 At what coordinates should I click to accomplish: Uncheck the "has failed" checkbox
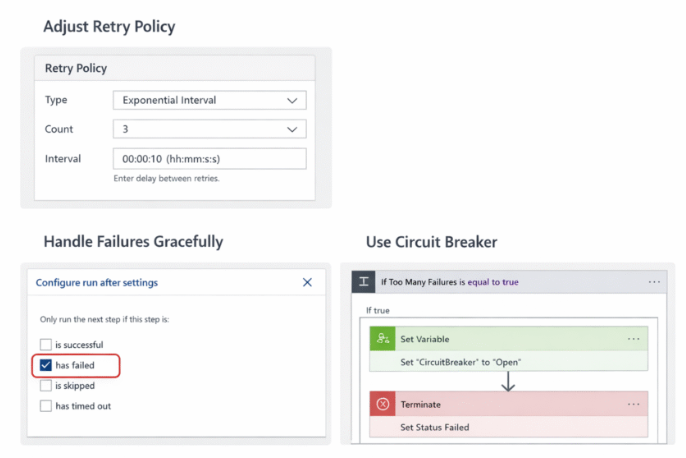point(46,365)
